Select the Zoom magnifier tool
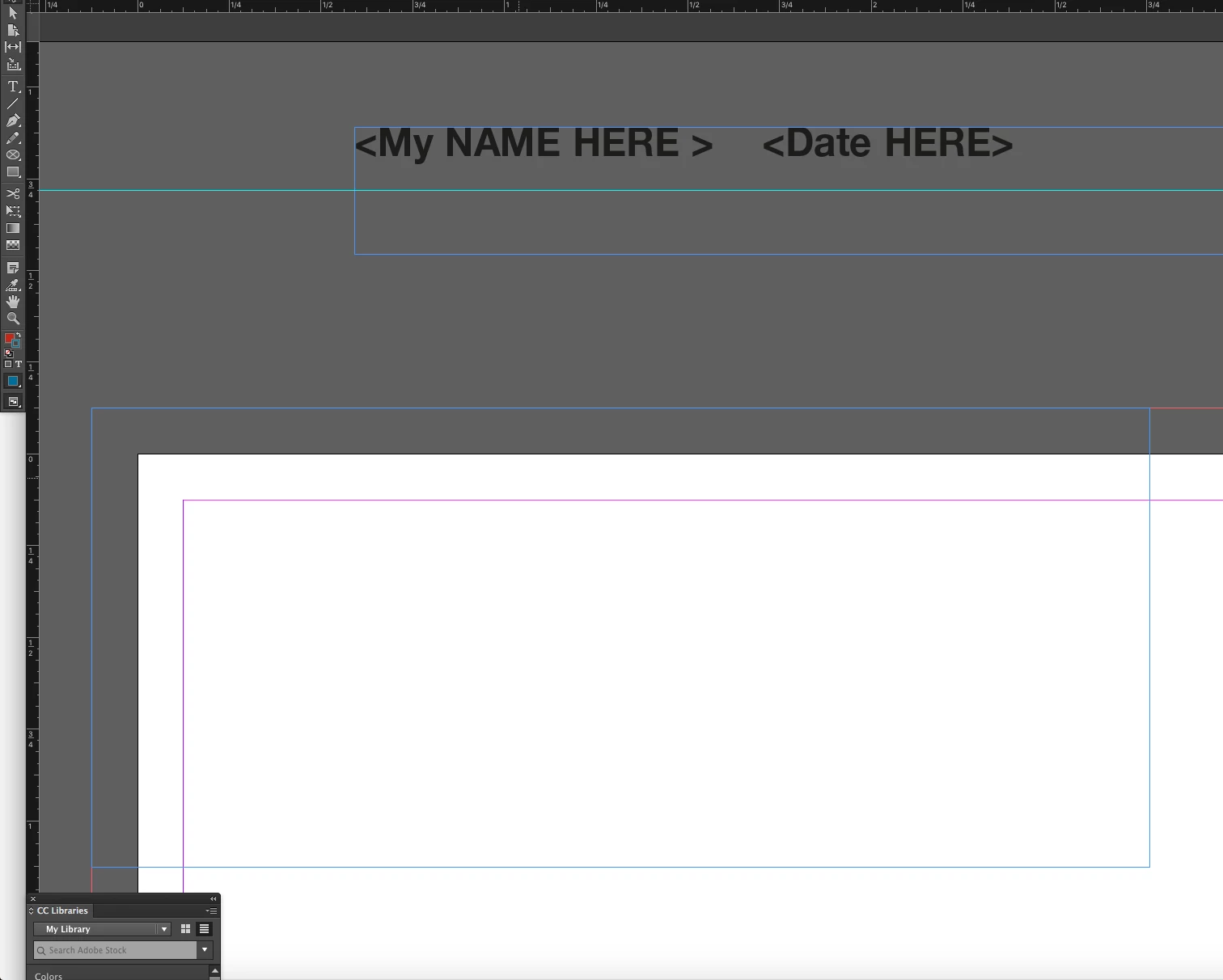Screen dimensions: 1223x980 (x=13, y=319)
